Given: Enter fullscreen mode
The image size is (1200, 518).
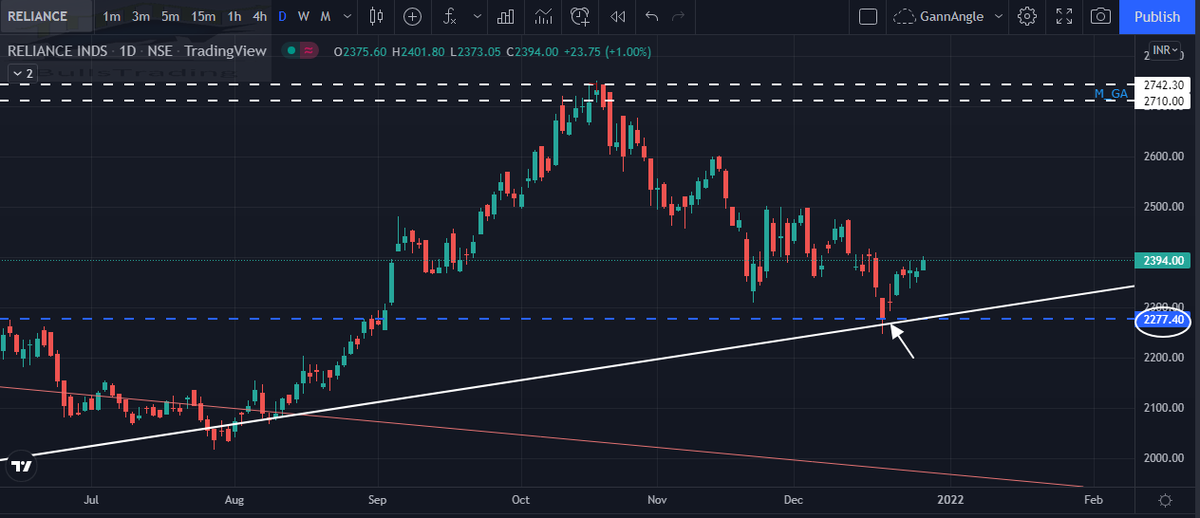Looking at the screenshot, I should [1064, 17].
